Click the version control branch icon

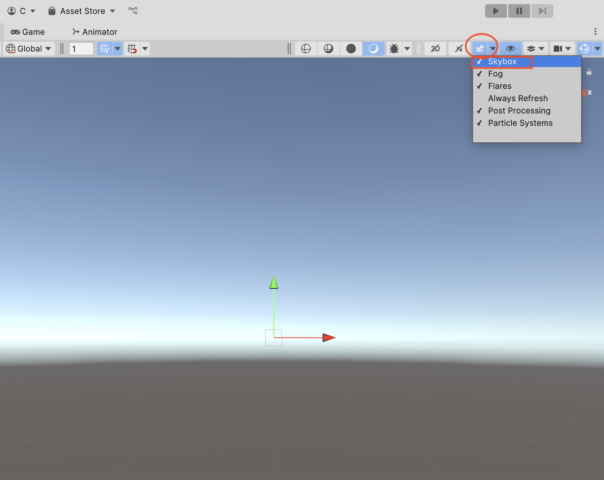[x=133, y=10]
